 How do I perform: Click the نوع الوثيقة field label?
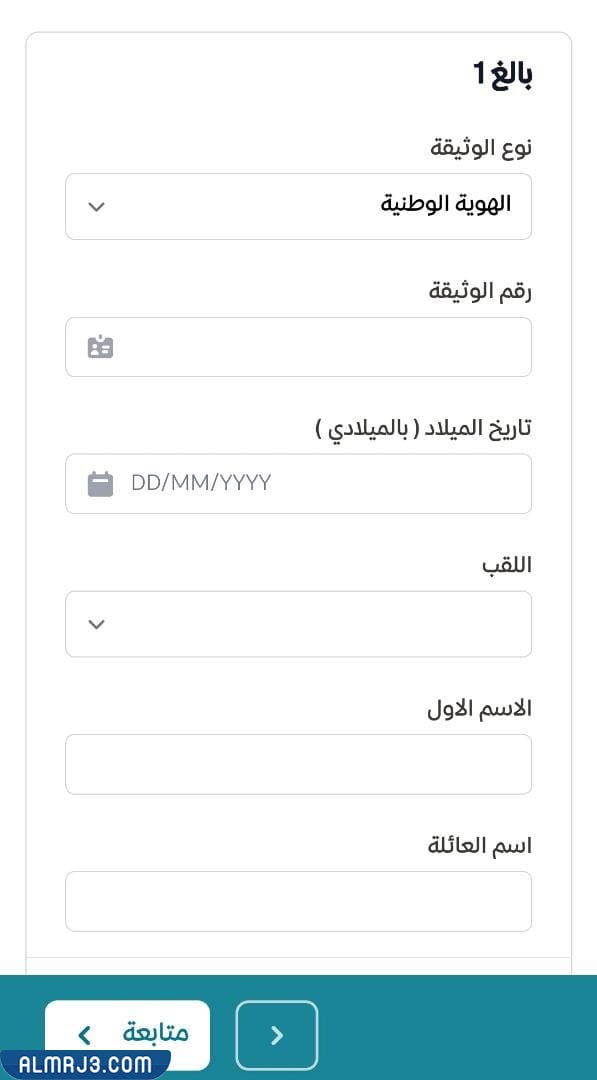[x=483, y=146]
